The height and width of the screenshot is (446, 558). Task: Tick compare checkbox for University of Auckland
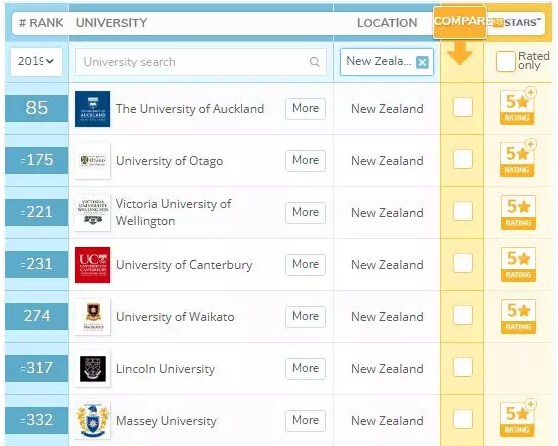[463, 107]
